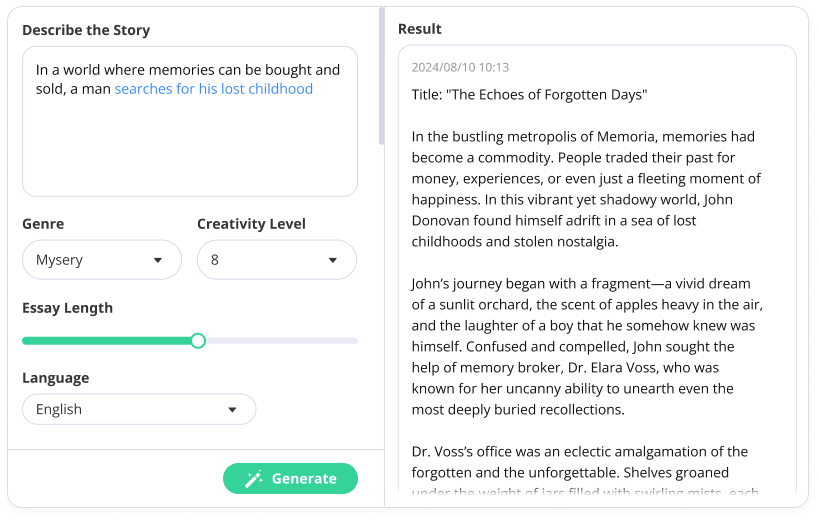Click the Language dropdown caret

[232, 410]
